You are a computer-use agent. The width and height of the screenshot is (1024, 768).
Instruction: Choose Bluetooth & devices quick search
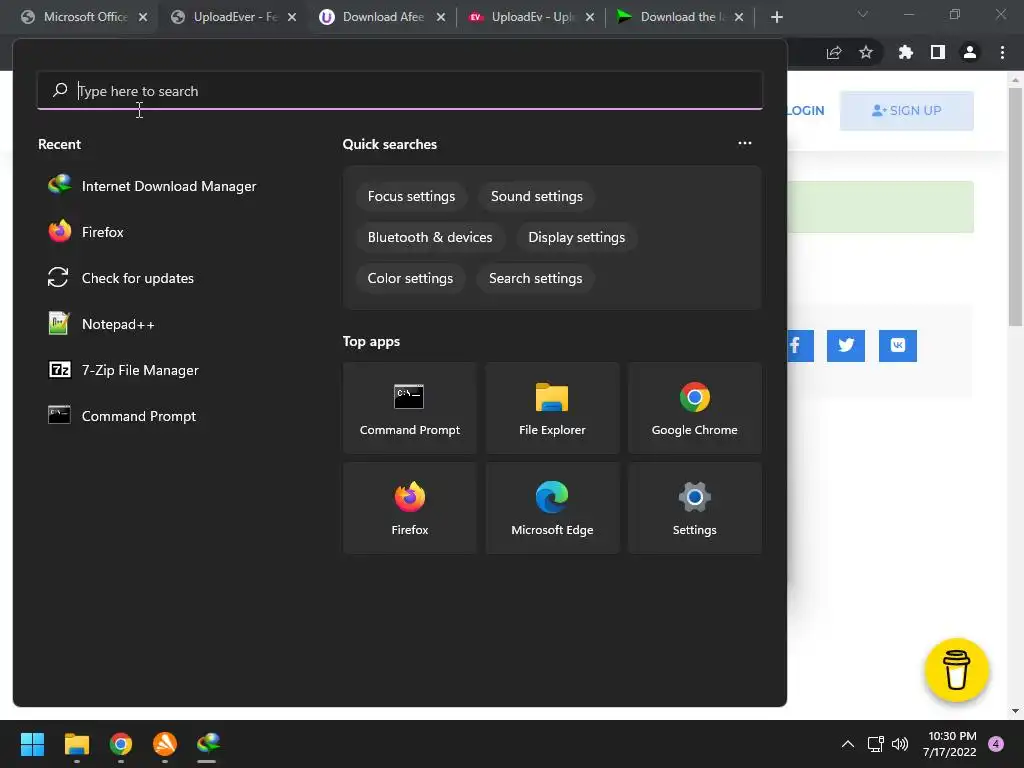tap(430, 238)
